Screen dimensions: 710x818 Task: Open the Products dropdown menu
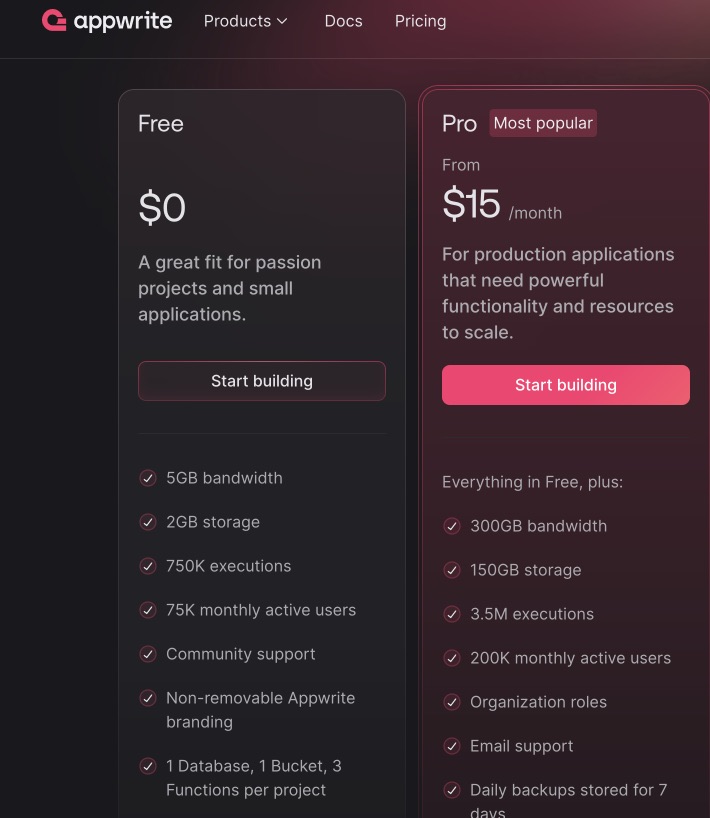click(238, 20)
